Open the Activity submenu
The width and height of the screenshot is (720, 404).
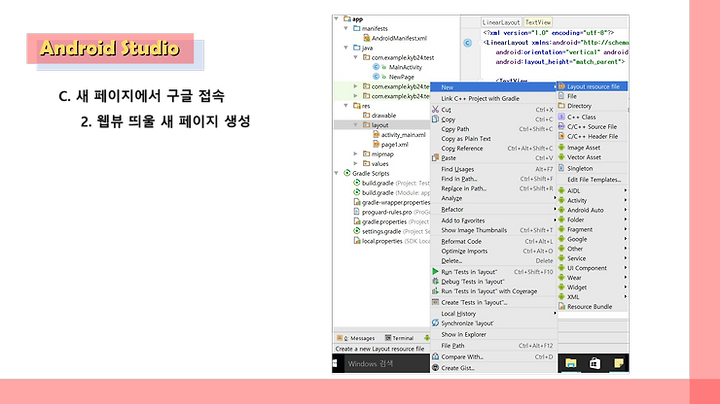[592, 200]
